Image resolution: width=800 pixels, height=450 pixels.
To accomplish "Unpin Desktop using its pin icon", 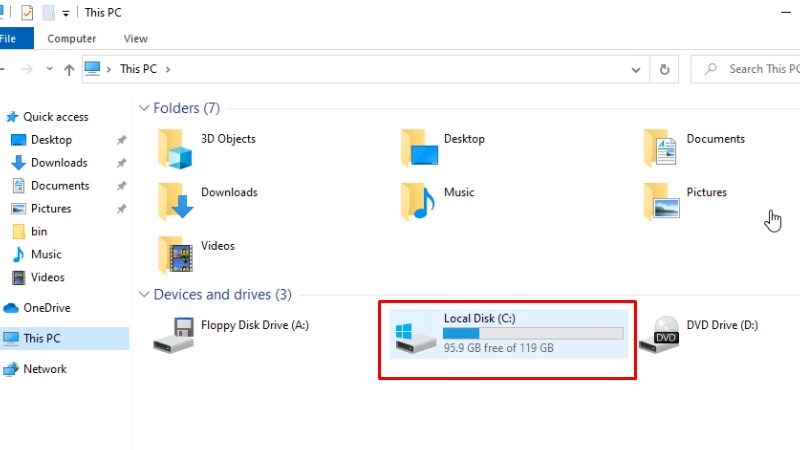I will [121, 140].
